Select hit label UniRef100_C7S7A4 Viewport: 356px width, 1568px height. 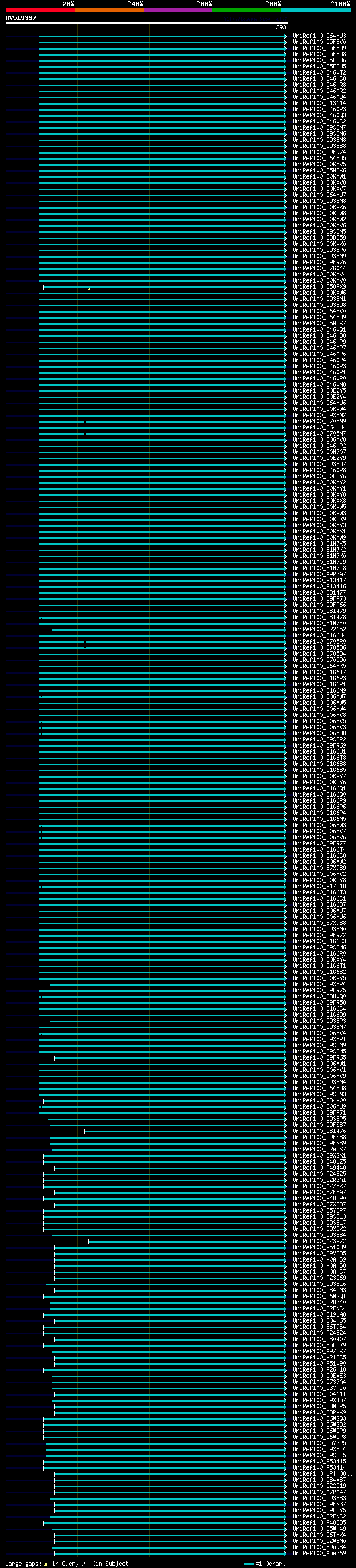click(319, 1382)
